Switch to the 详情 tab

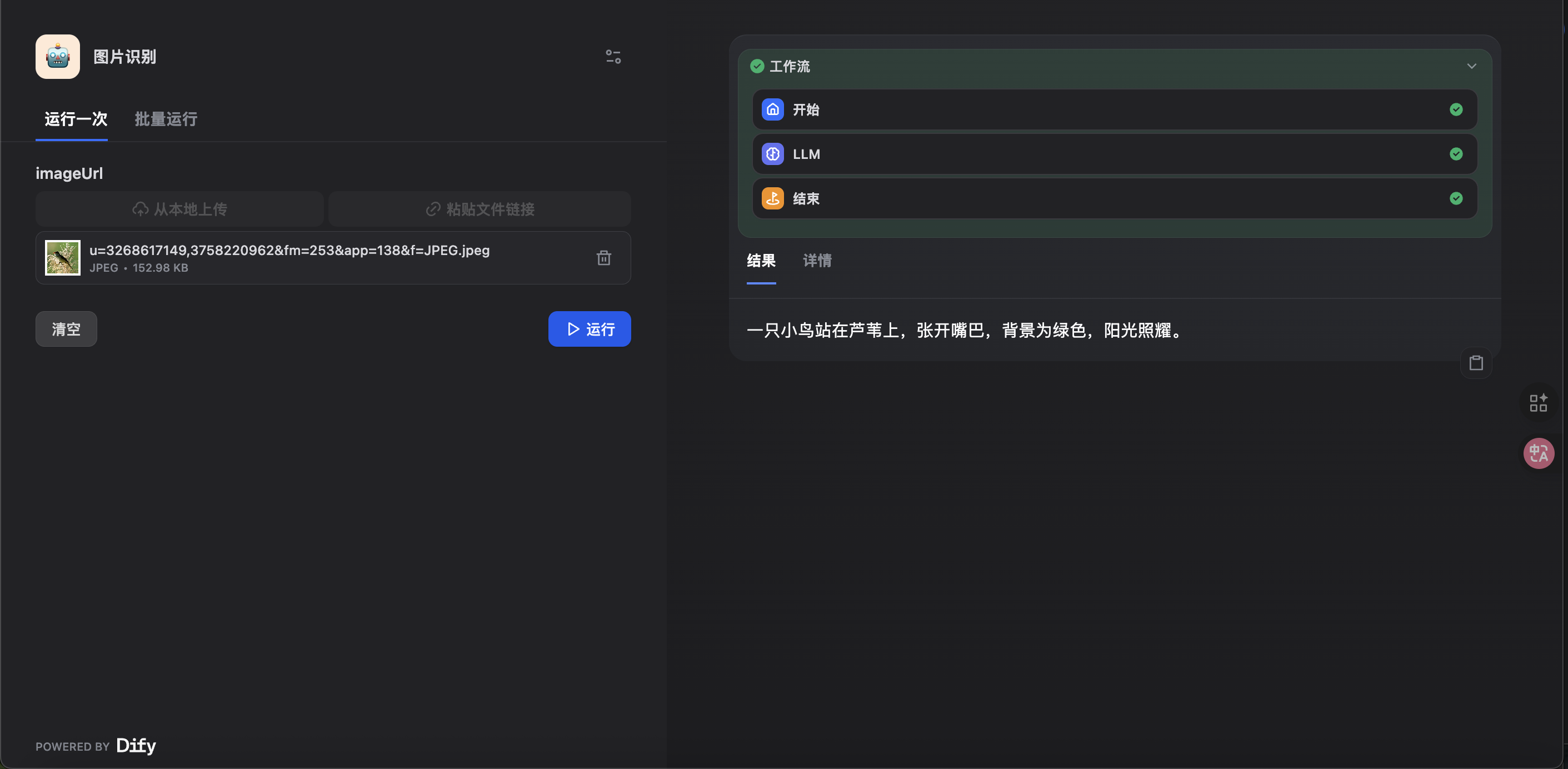coord(817,261)
